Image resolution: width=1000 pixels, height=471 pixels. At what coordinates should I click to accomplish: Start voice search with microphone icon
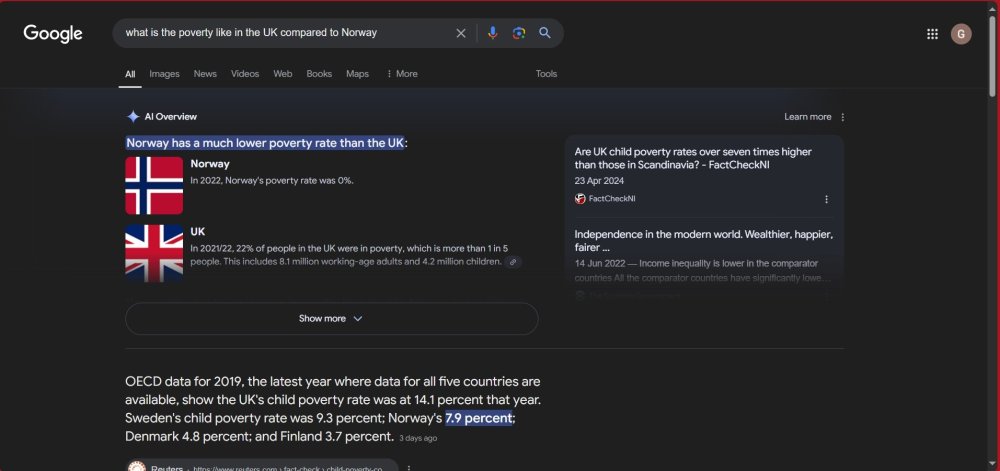pos(492,33)
